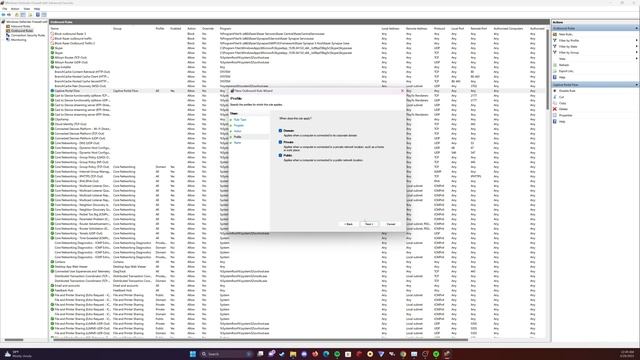The width and height of the screenshot is (640, 360).
Task: Select Outbound Rules in the console tree
Action: click(x=22, y=31)
